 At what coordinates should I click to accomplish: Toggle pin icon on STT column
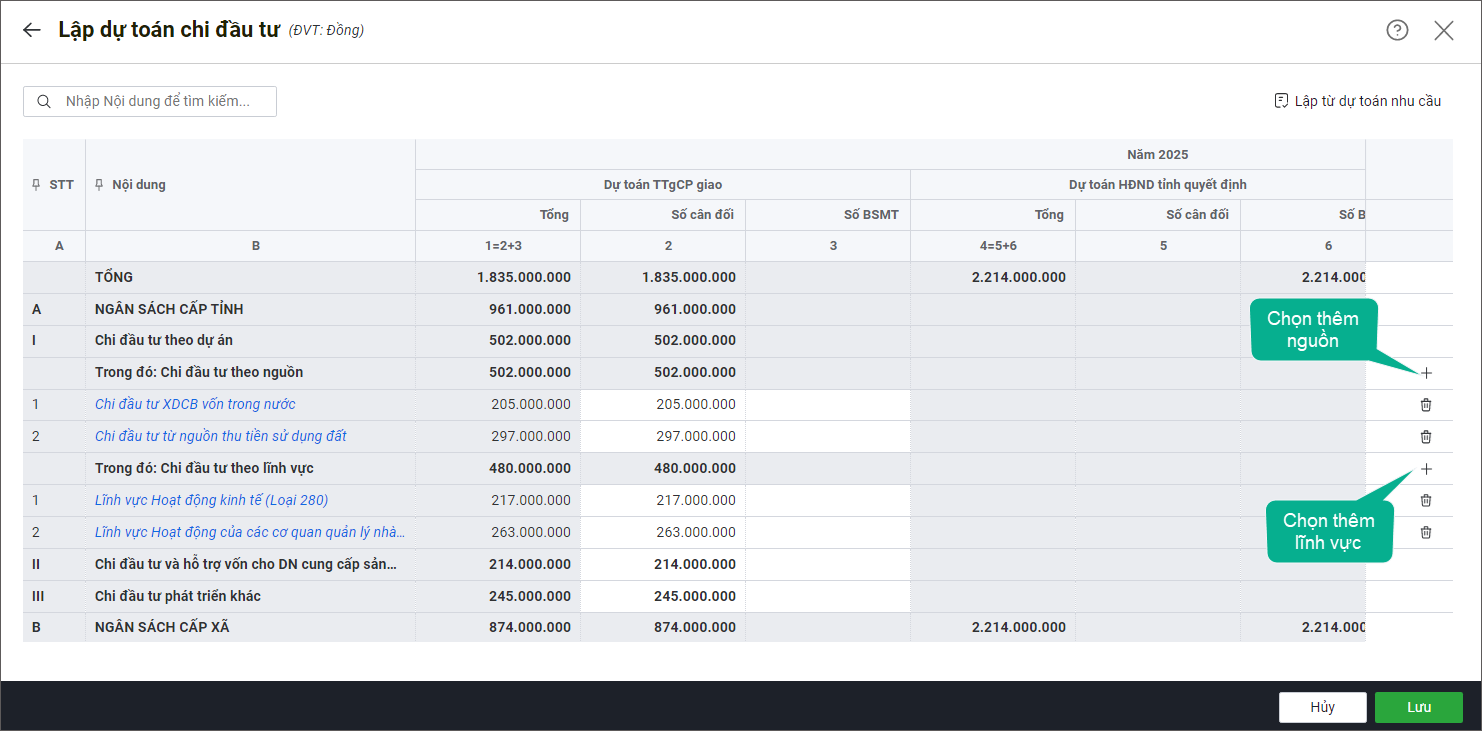point(37,185)
